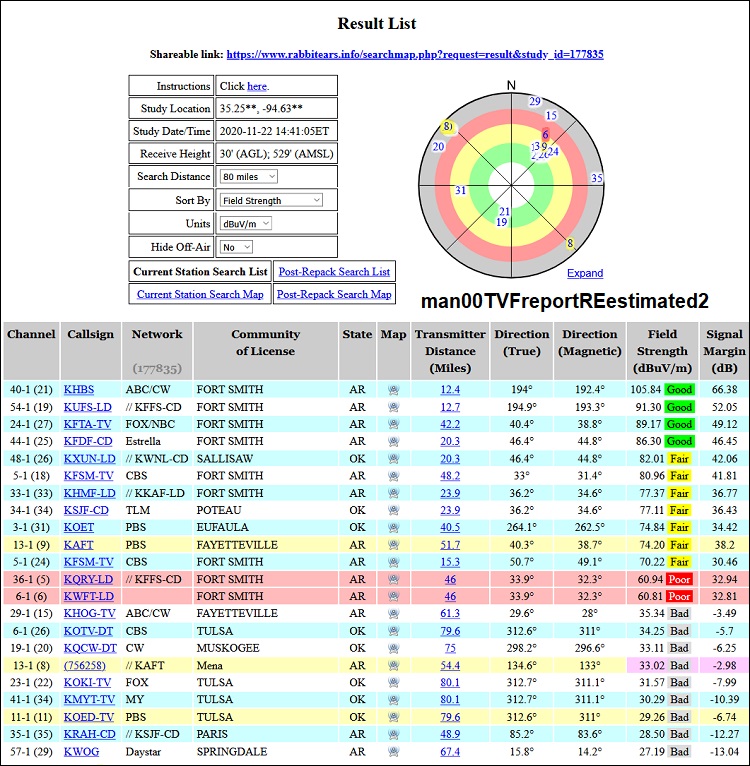This screenshot has height=766, width=750.
Task: Switch to Post-Repack Search List
Action: (333, 271)
